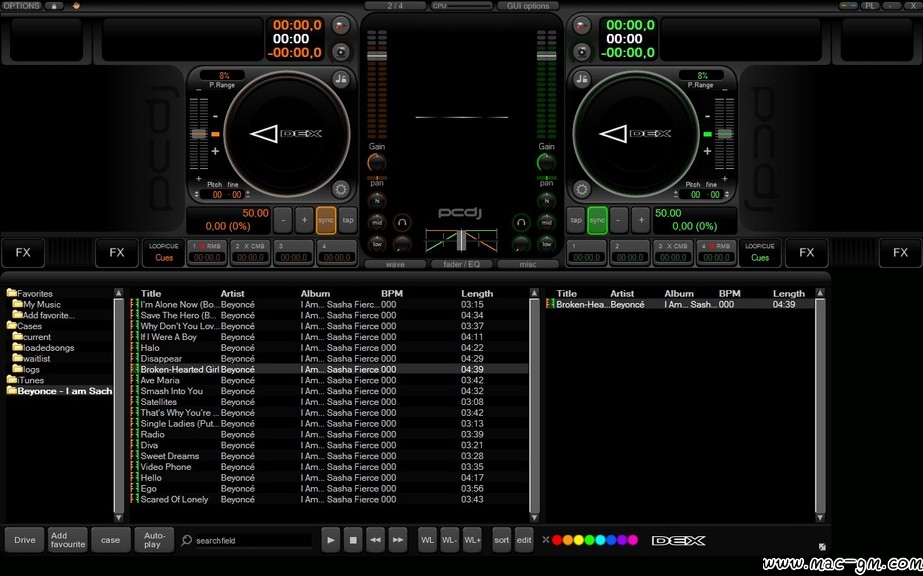
Task: Click the case button
Action: point(111,540)
